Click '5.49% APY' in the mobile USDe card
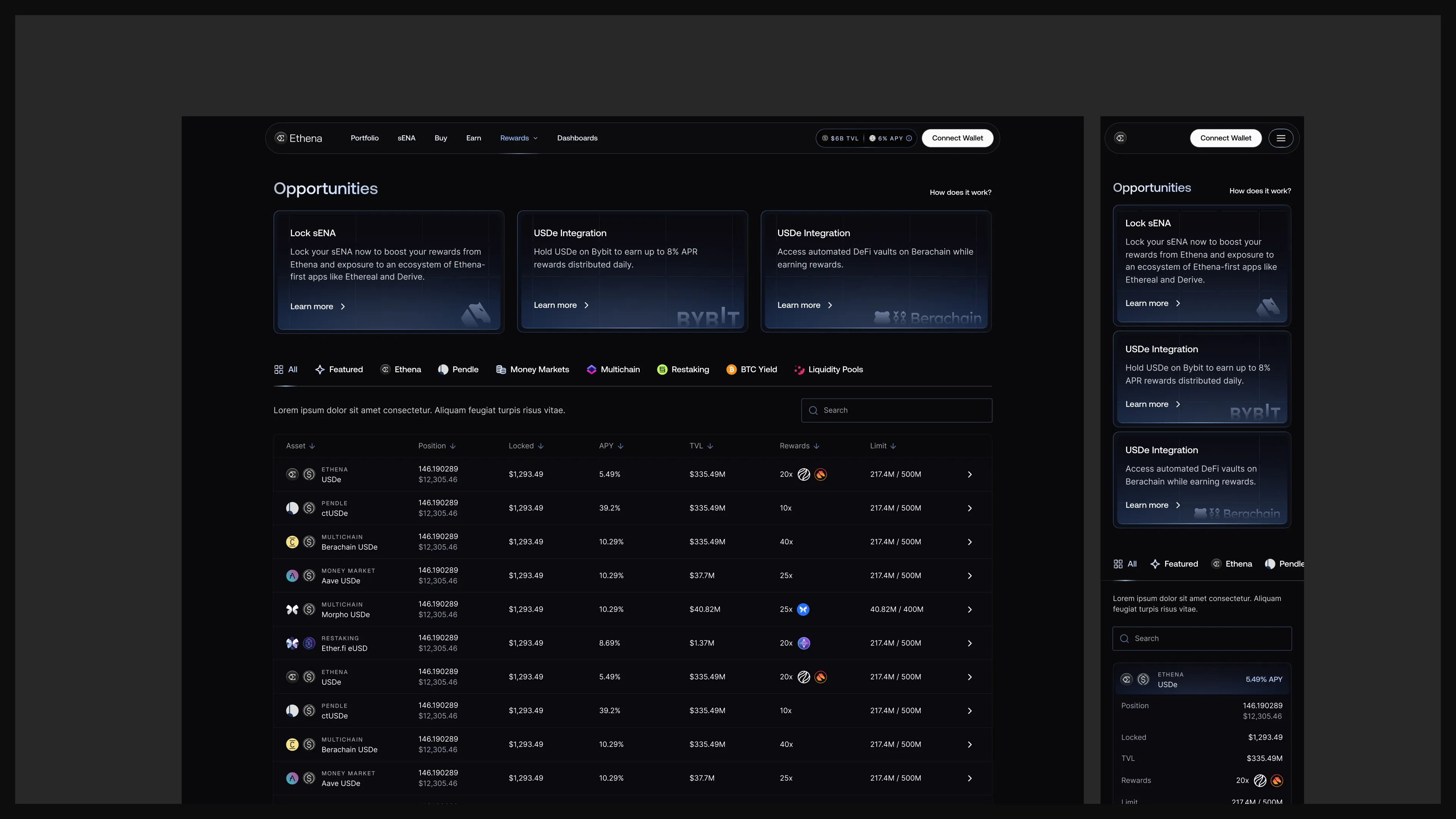The width and height of the screenshot is (1456, 819). click(x=1264, y=679)
